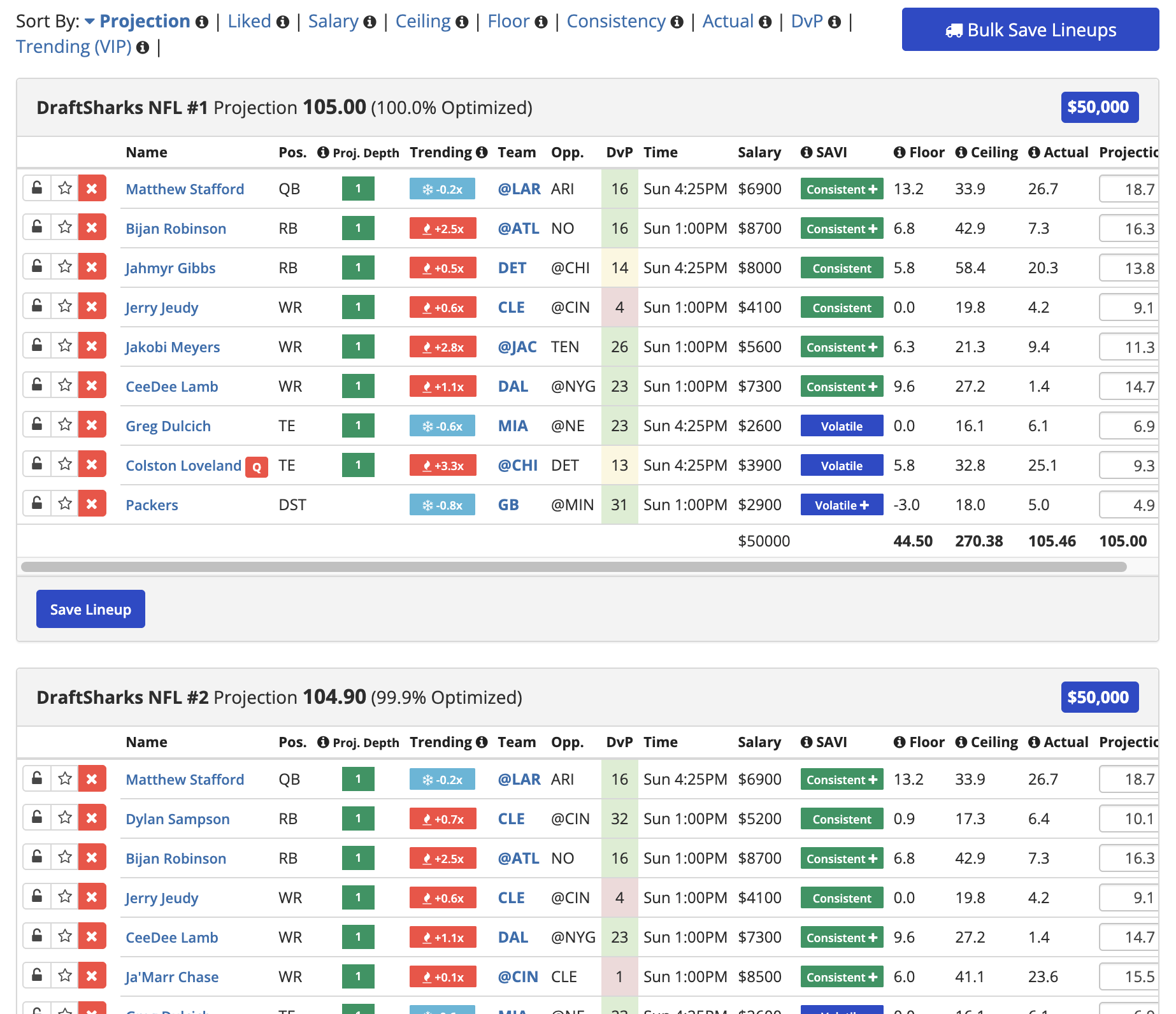Sort lineups by Ceiling
The width and height of the screenshot is (1176, 1014).
(x=423, y=22)
